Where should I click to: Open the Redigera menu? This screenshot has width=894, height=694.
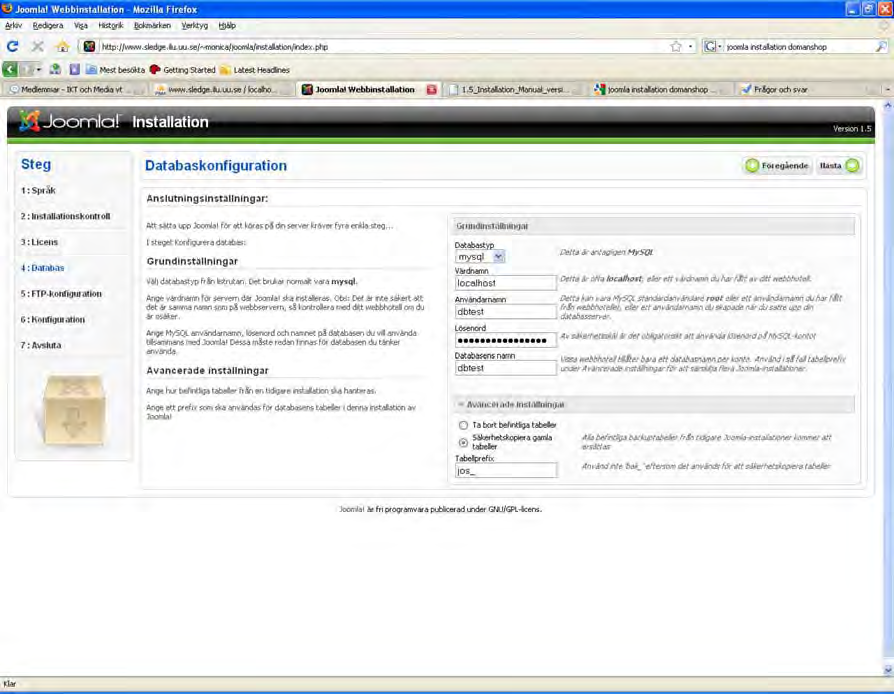pos(48,26)
